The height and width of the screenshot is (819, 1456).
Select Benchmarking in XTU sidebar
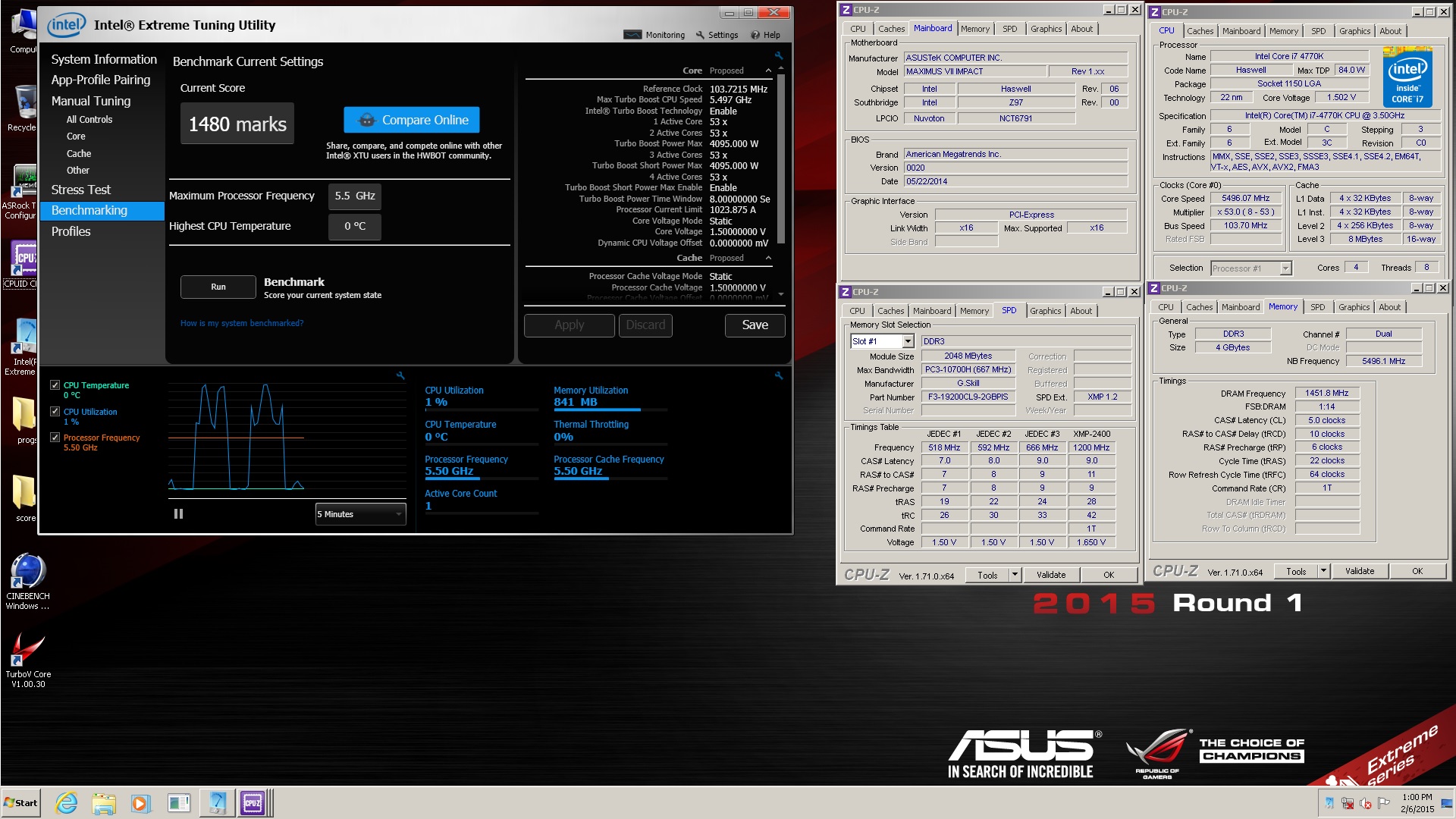point(102,210)
